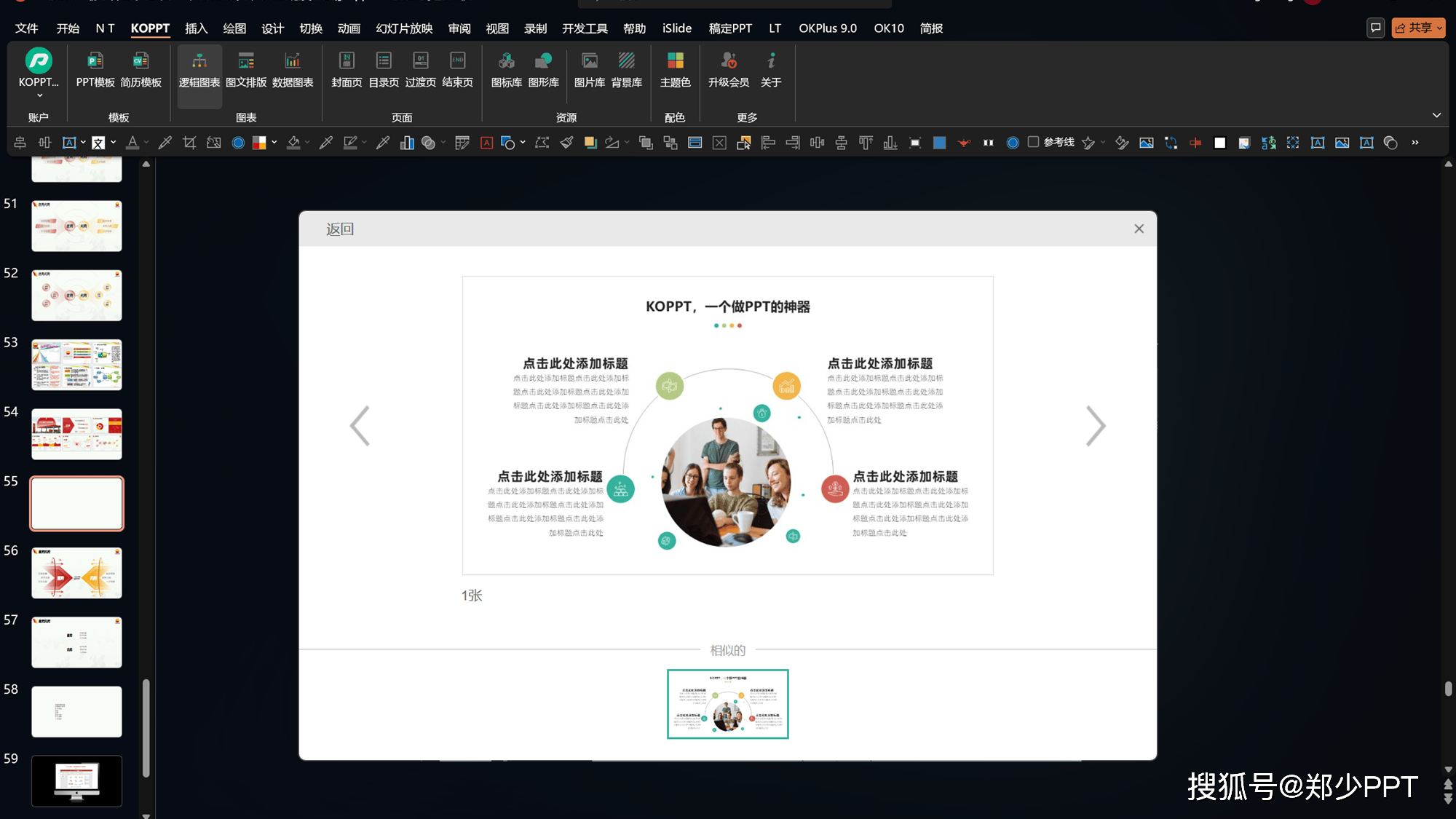This screenshot has height=819, width=1456.
Task: Insert a 结束页 ending page
Action: pos(458,70)
